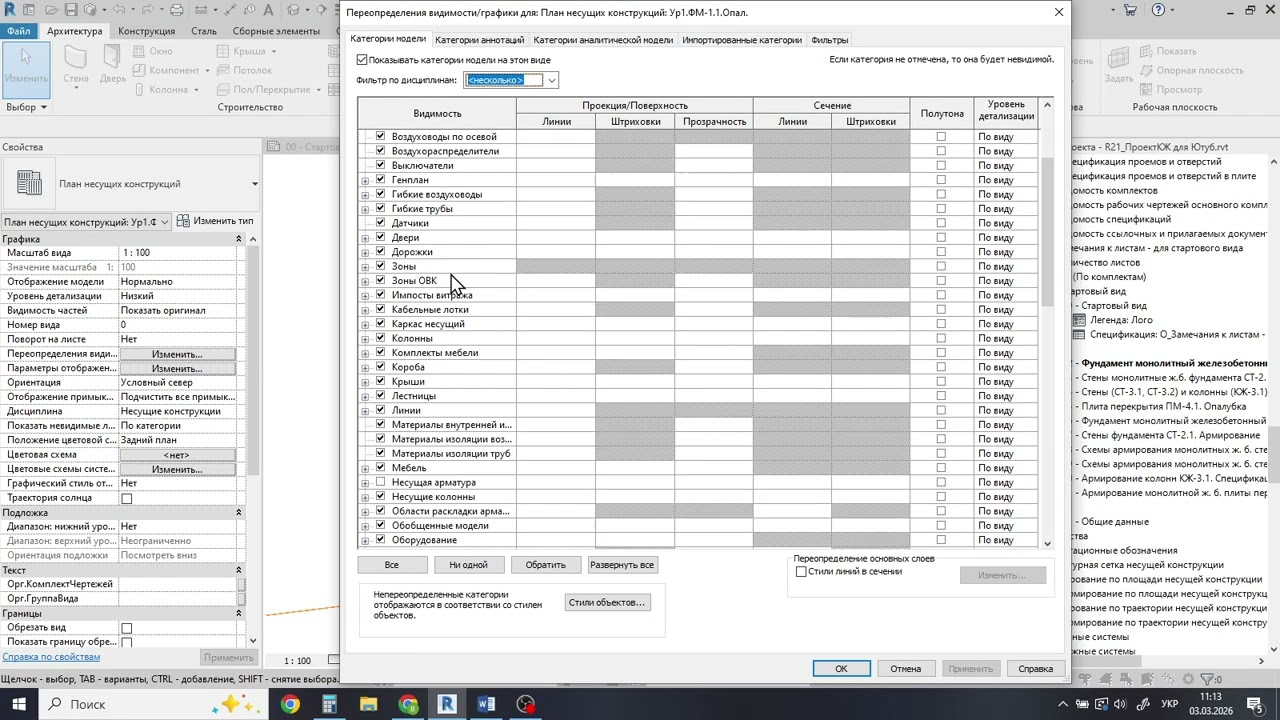Open the Фильтры tab
The image size is (1280, 720).
[x=830, y=40]
